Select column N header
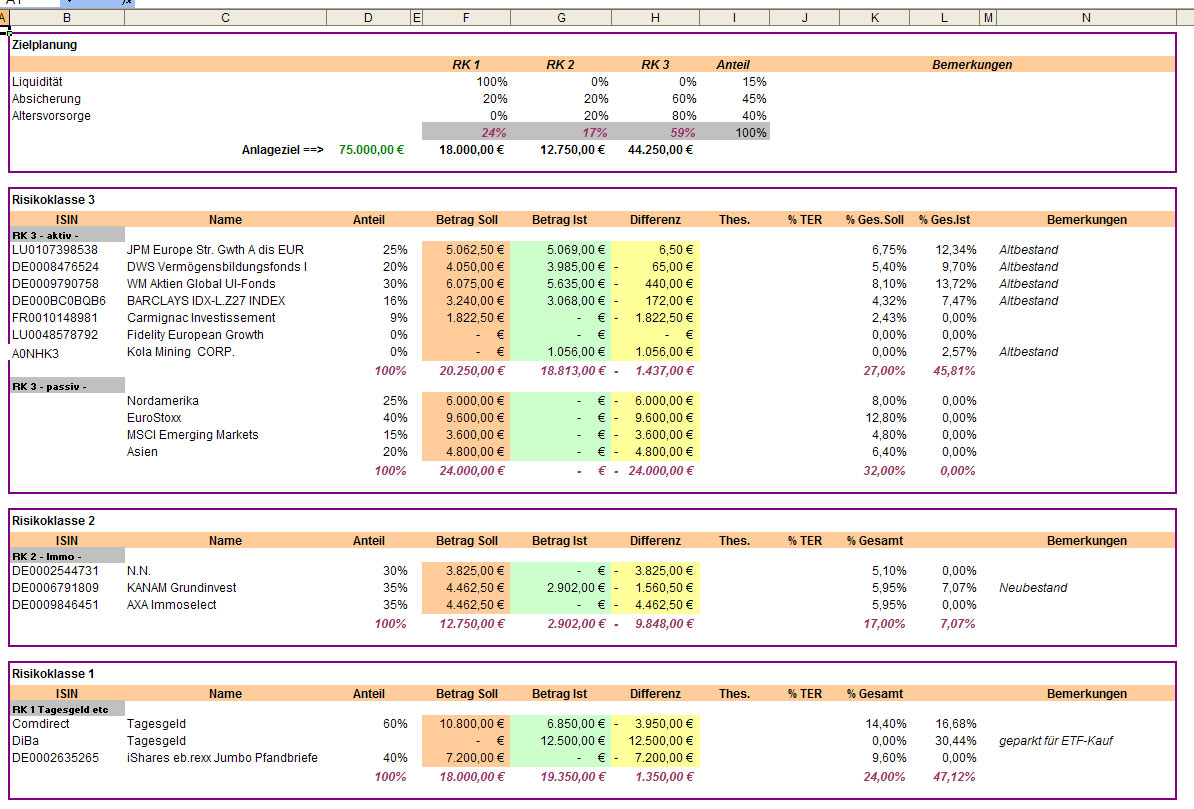This screenshot has height=809, width=1194. pos(1086,17)
